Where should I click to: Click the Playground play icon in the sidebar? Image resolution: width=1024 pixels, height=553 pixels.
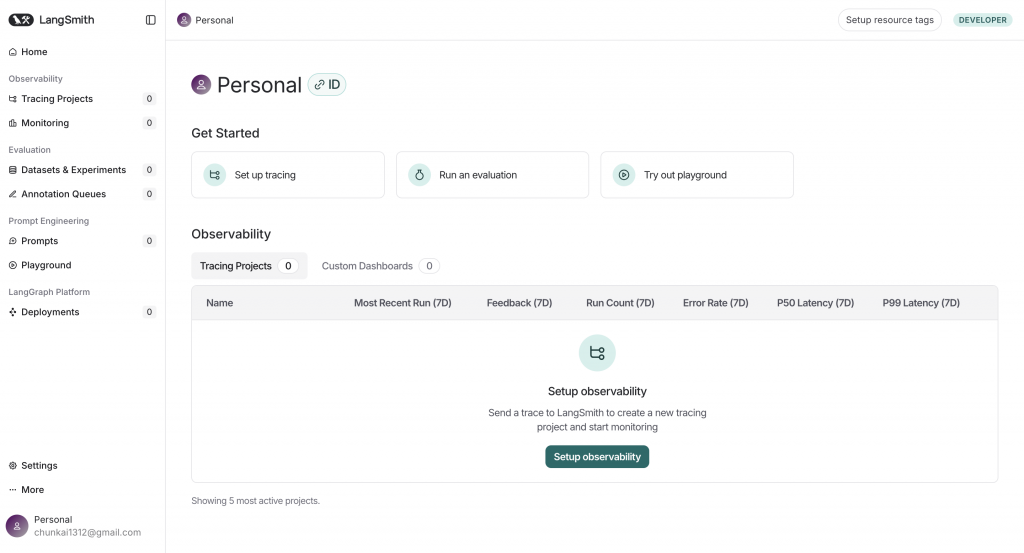[x=12, y=265]
